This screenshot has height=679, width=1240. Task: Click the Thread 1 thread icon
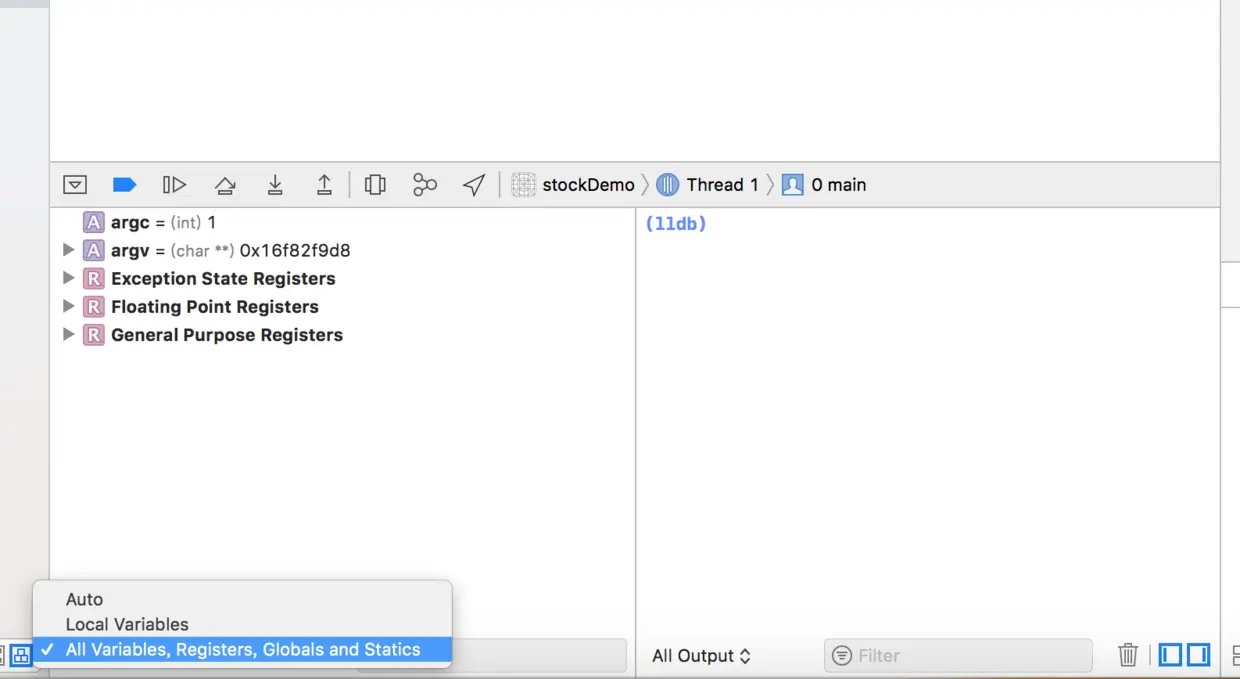point(668,185)
